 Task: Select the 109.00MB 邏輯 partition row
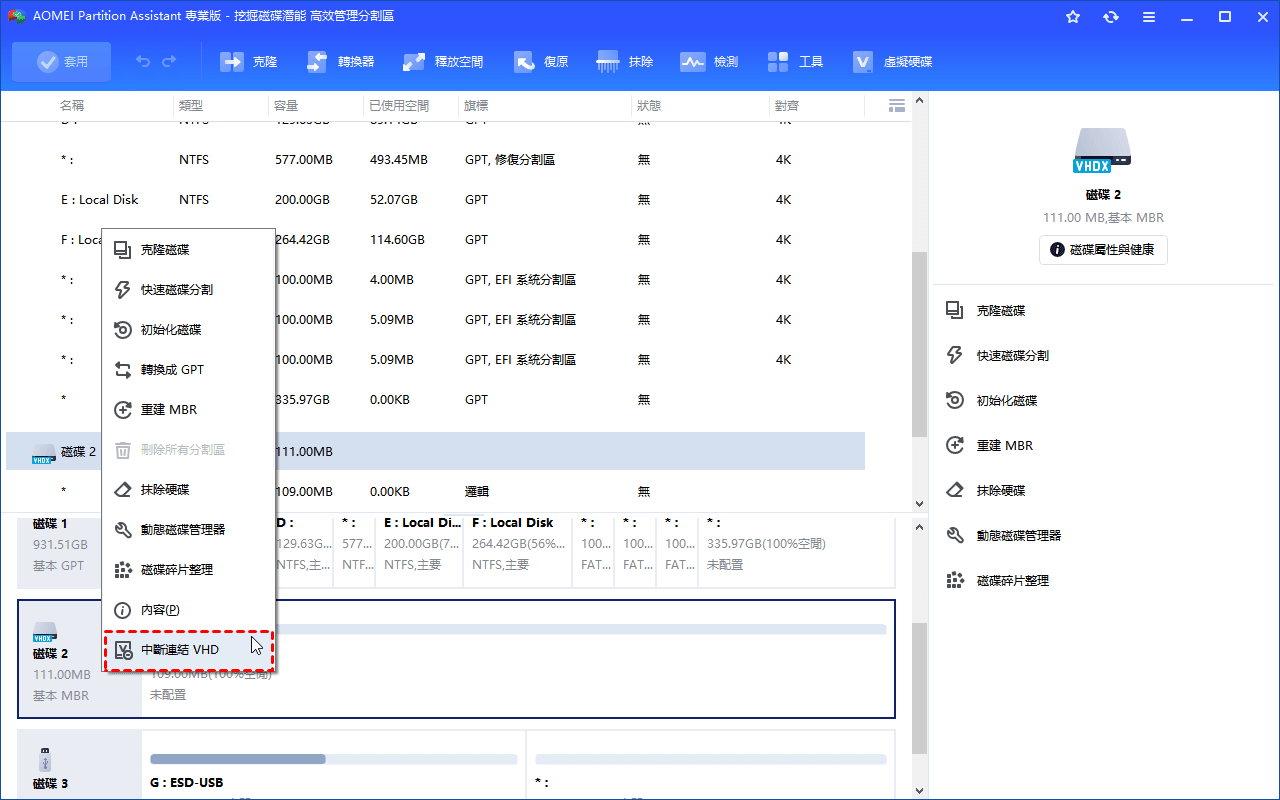pos(435,492)
